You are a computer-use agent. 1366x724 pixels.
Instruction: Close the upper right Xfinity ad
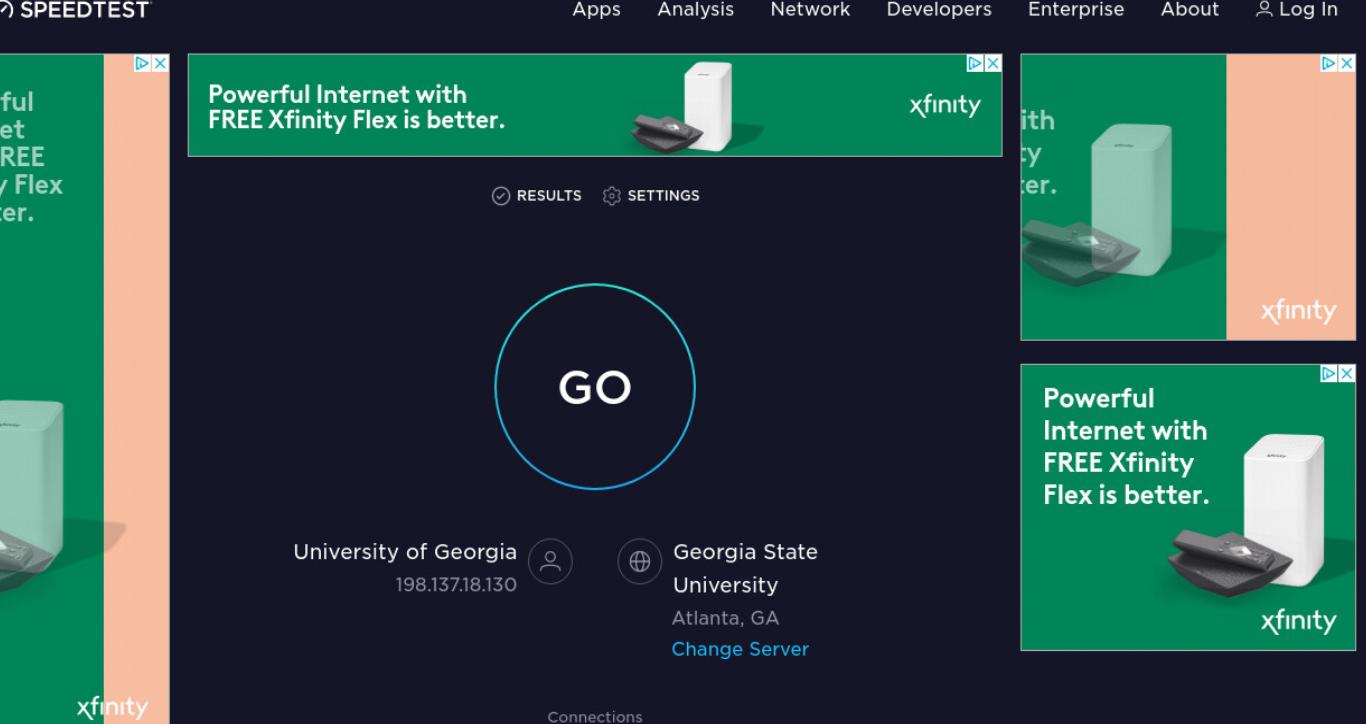[1347, 63]
